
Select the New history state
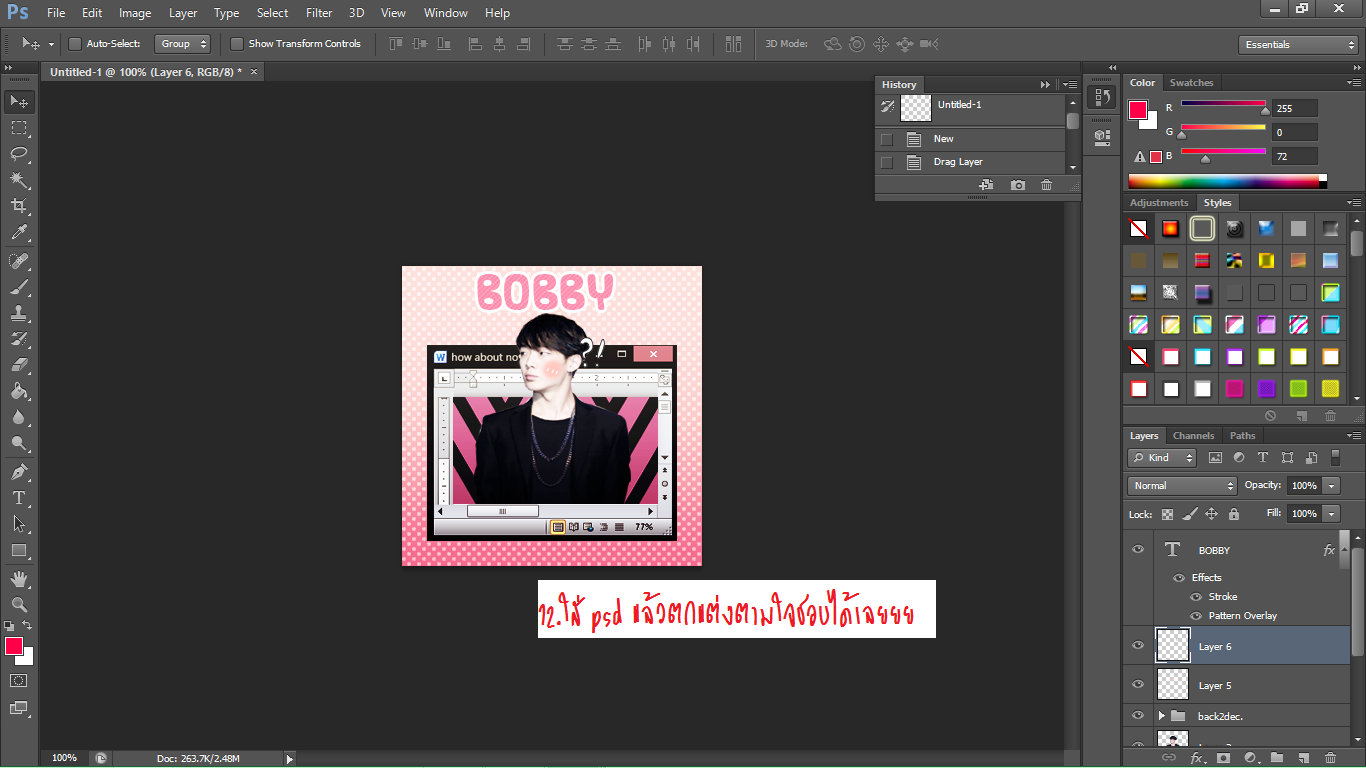point(970,139)
